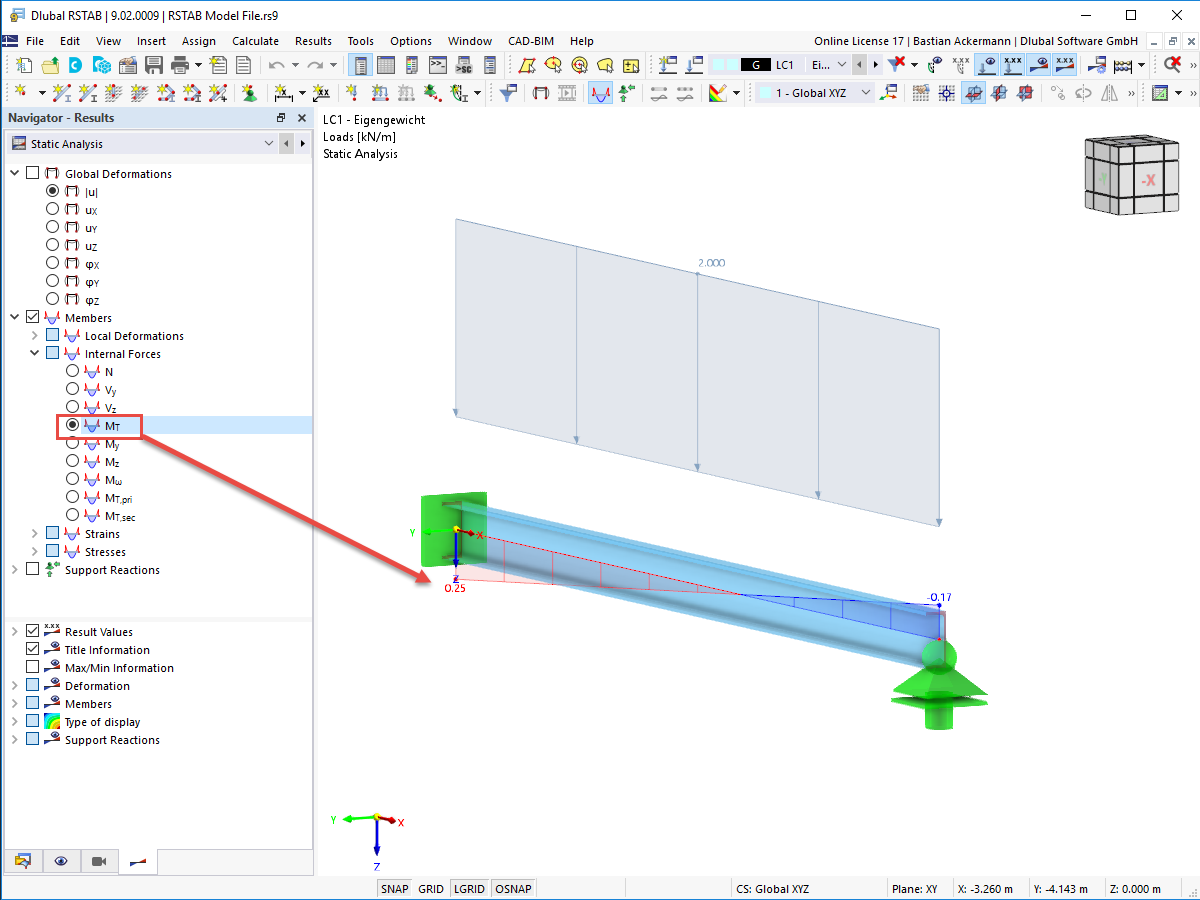Print the current graphic
Screen dimensions: 1200x900
[178, 64]
